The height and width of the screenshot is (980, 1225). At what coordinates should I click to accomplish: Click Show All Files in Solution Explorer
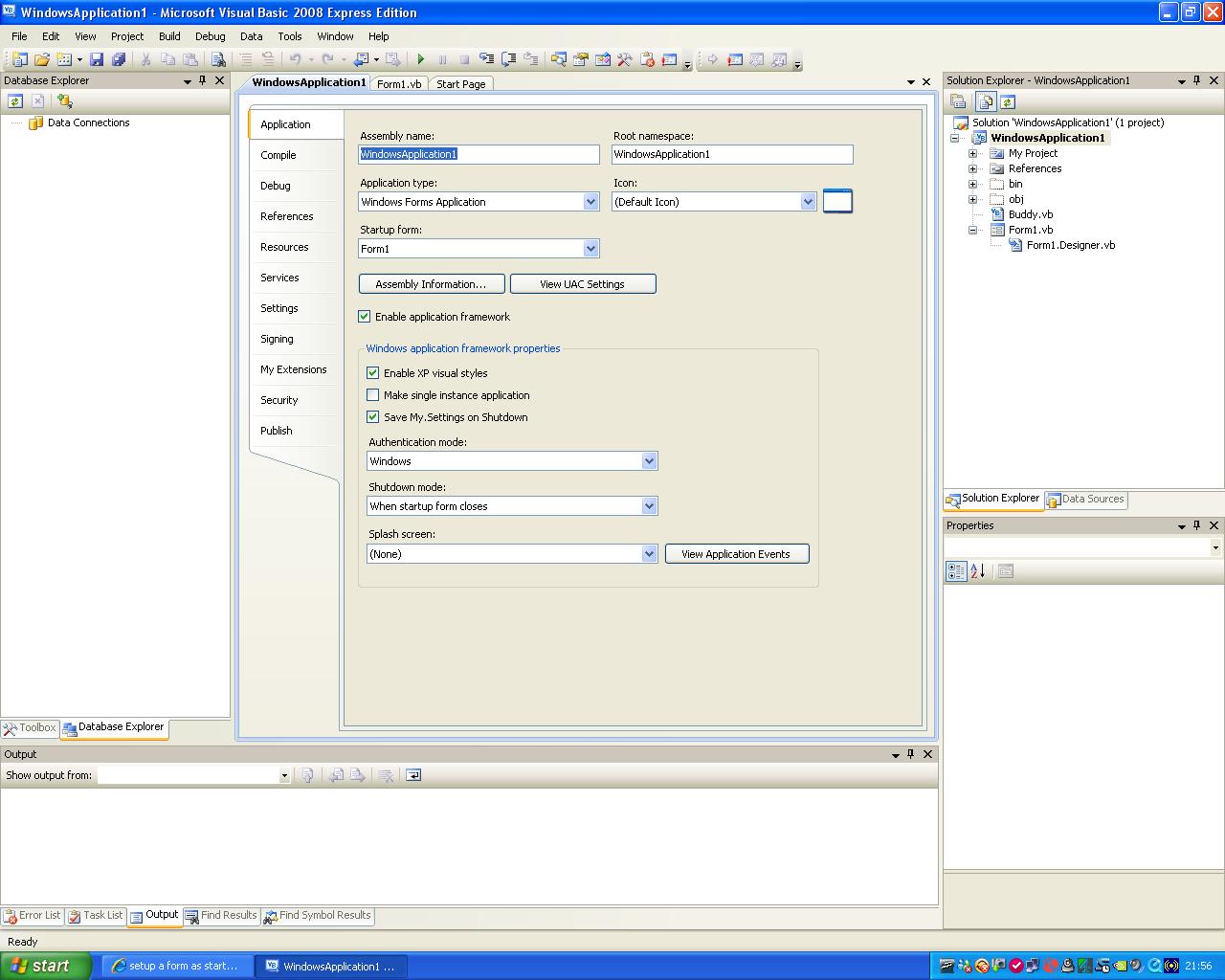986,101
